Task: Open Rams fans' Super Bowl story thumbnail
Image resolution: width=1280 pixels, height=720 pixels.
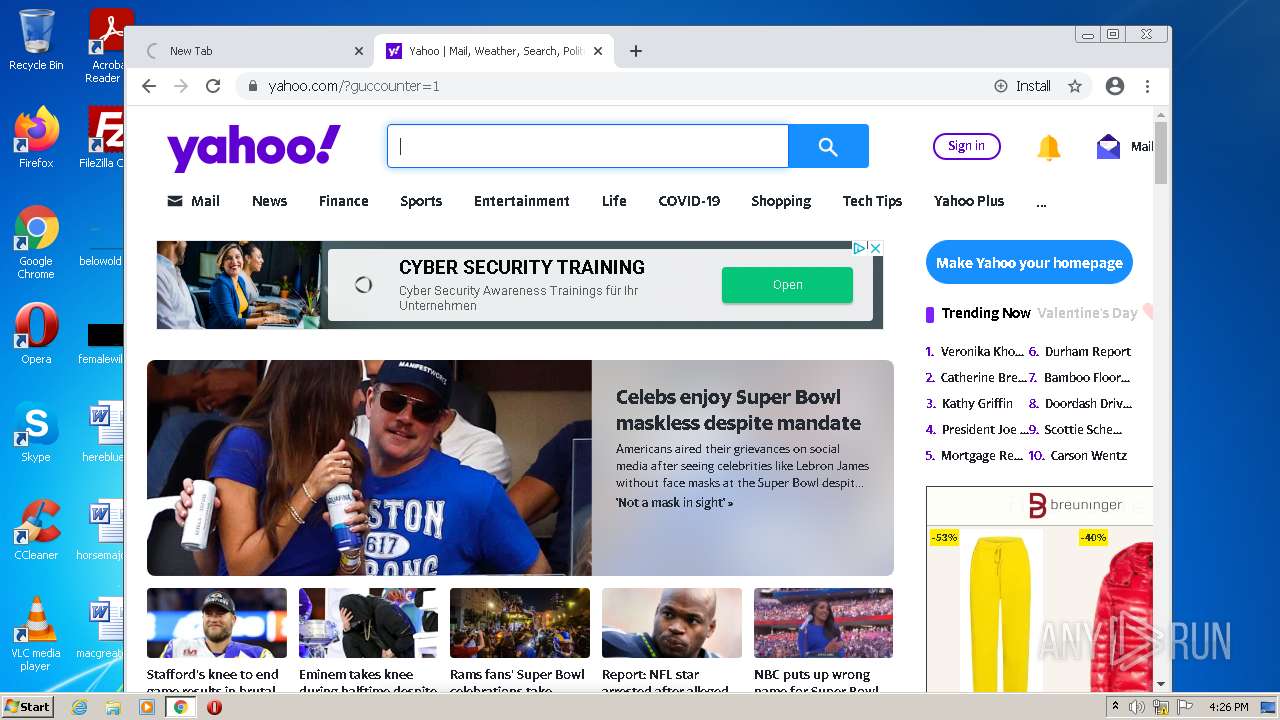Action: [520, 623]
